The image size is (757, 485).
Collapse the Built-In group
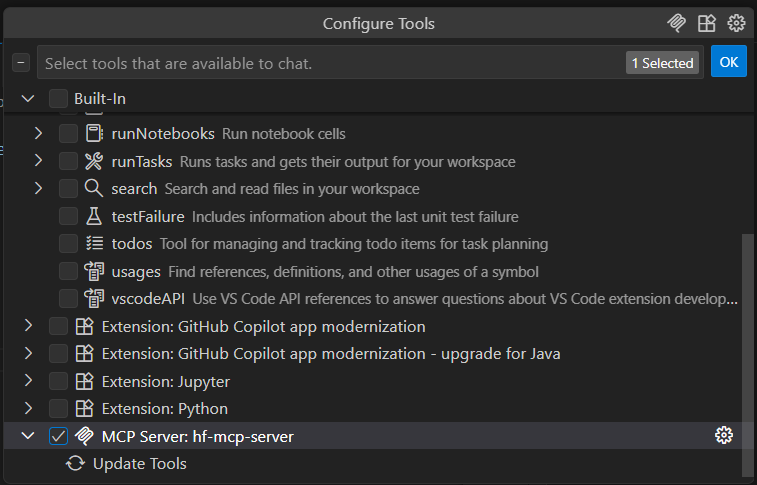pos(28,98)
